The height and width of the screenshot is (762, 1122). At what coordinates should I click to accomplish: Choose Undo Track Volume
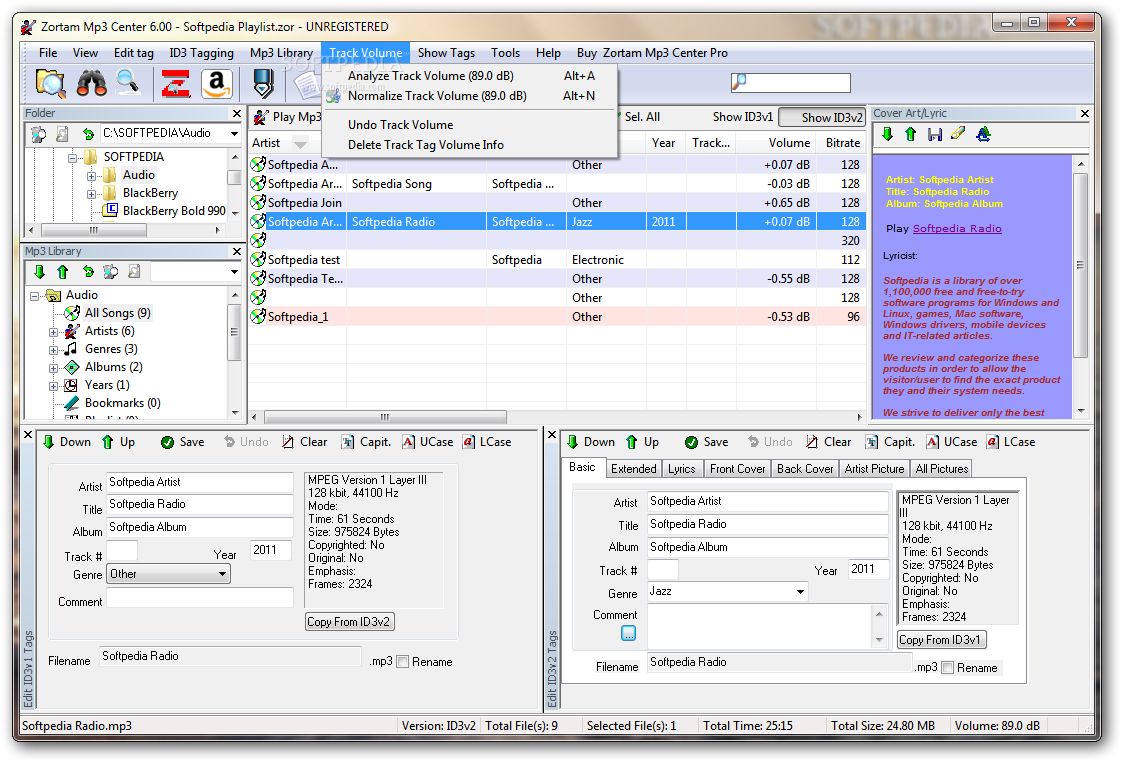pyautogui.click(x=469, y=124)
